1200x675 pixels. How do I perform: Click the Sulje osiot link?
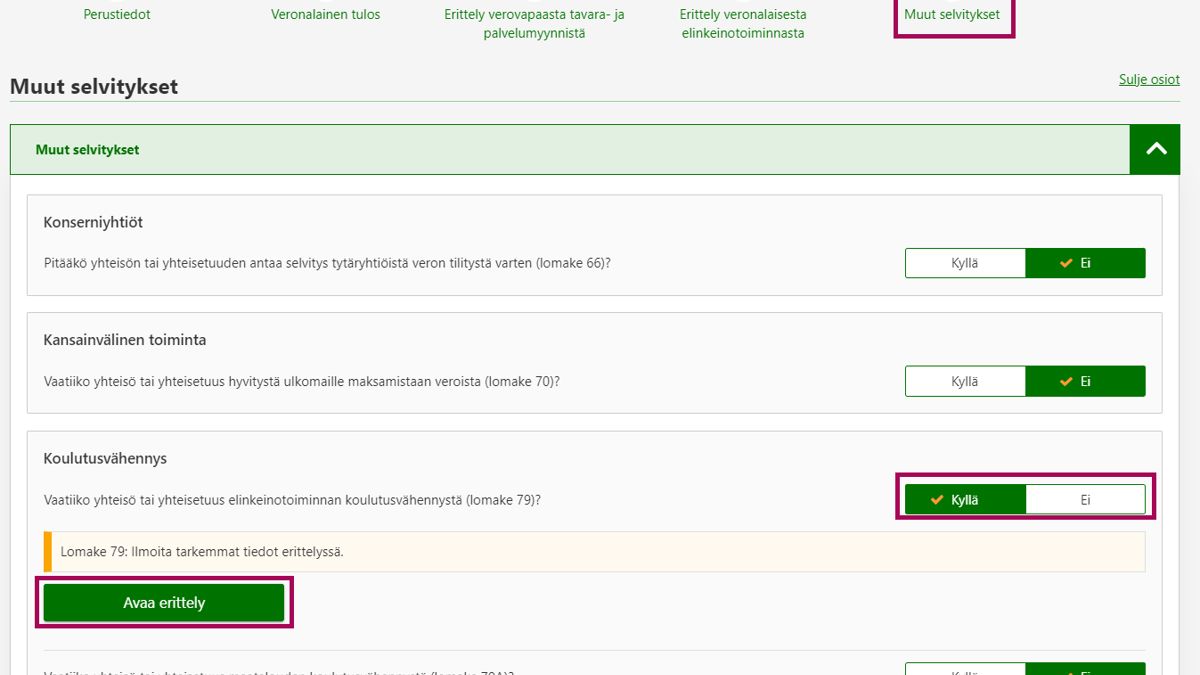click(x=1149, y=80)
